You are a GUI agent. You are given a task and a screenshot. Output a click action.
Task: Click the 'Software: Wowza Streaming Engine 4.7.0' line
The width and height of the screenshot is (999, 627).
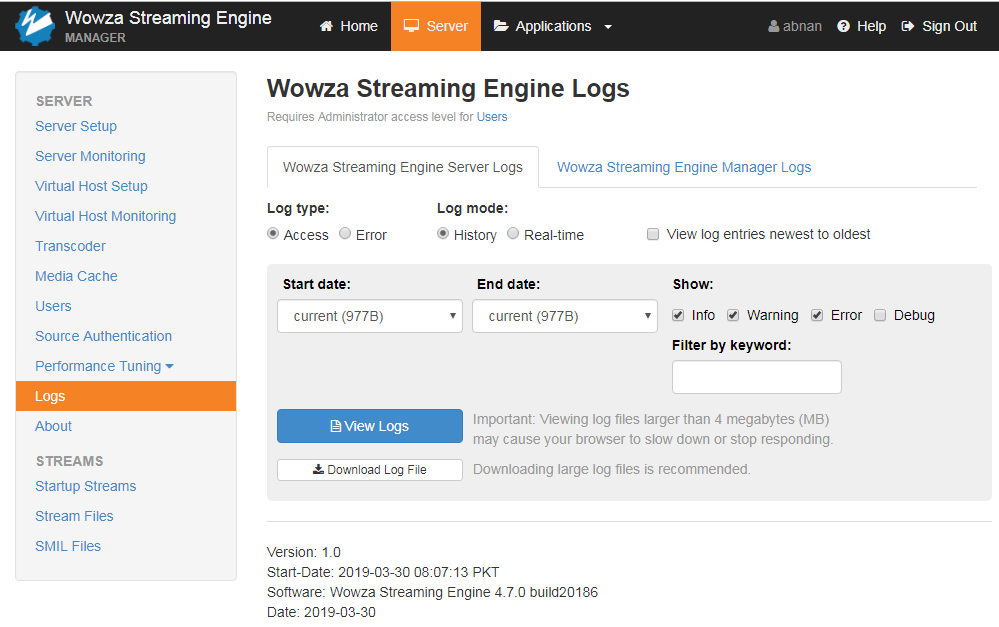[432, 592]
